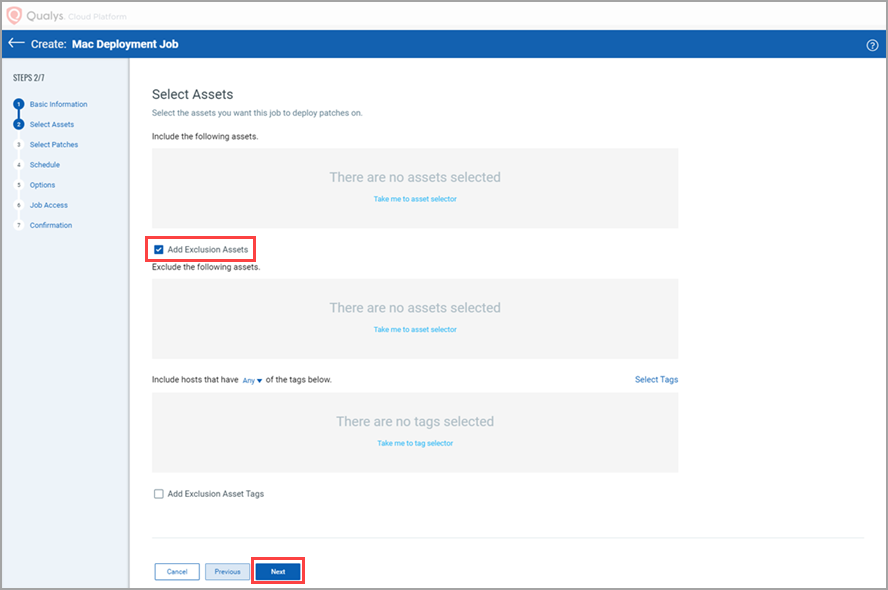Click Take me to tag selector
The image size is (888, 590).
coord(415,443)
